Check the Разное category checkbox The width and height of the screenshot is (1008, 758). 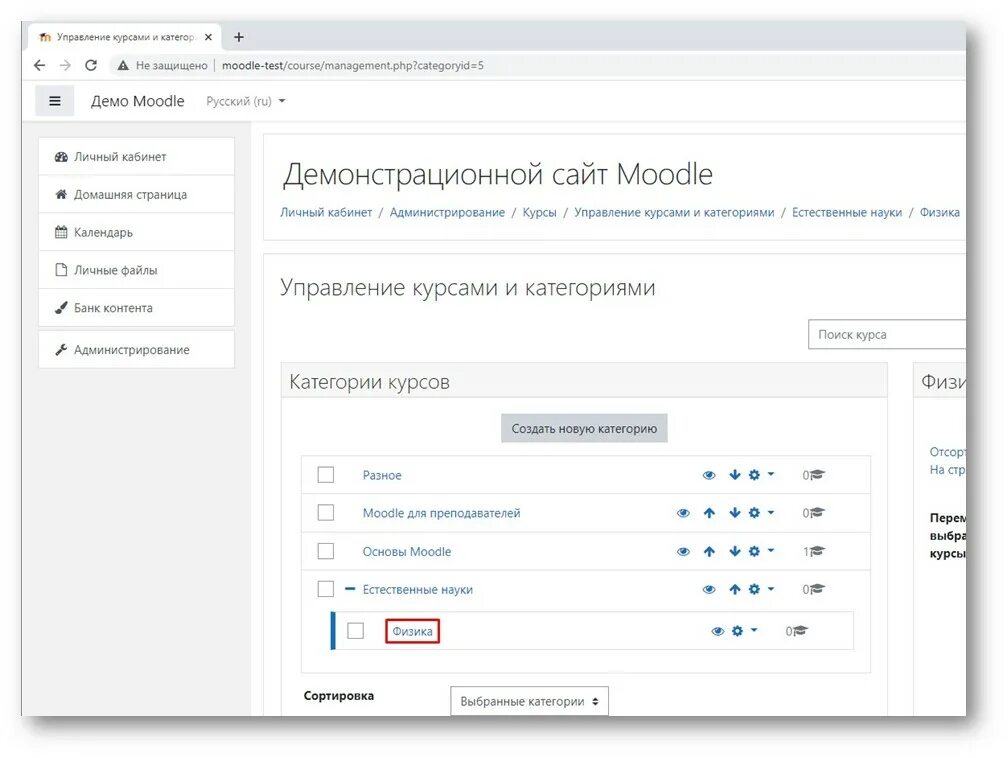point(326,474)
